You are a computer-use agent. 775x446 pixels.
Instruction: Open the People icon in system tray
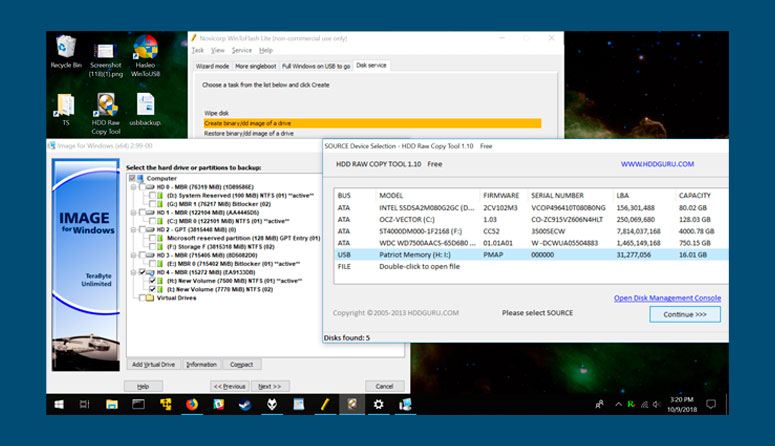click(600, 404)
